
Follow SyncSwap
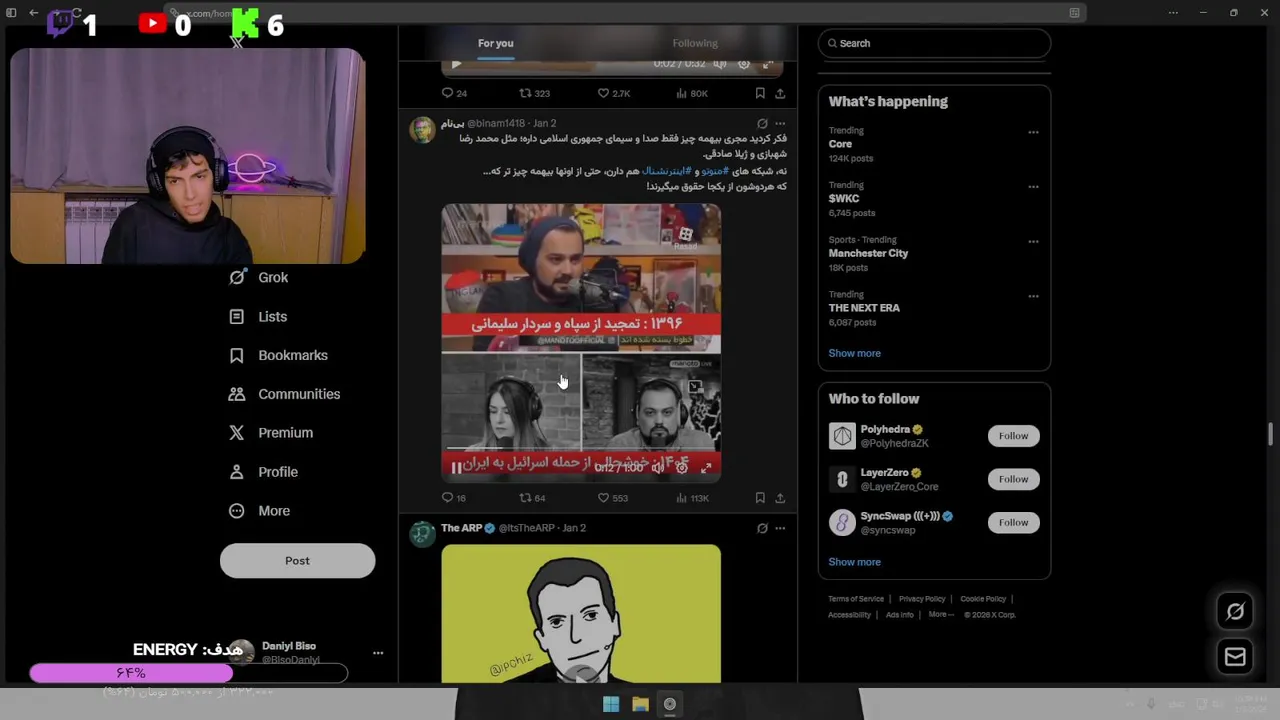pyautogui.click(x=1013, y=522)
